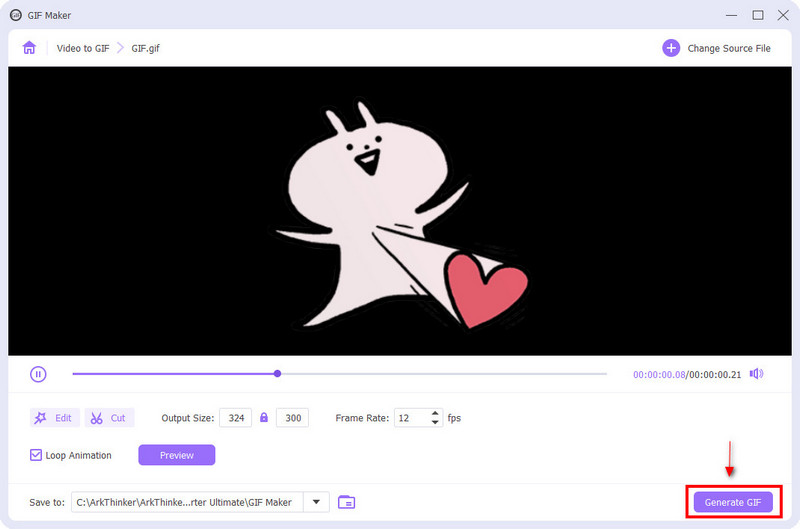This screenshot has height=529, width=800.
Task: Go to the Home icon
Action: [x=29, y=48]
